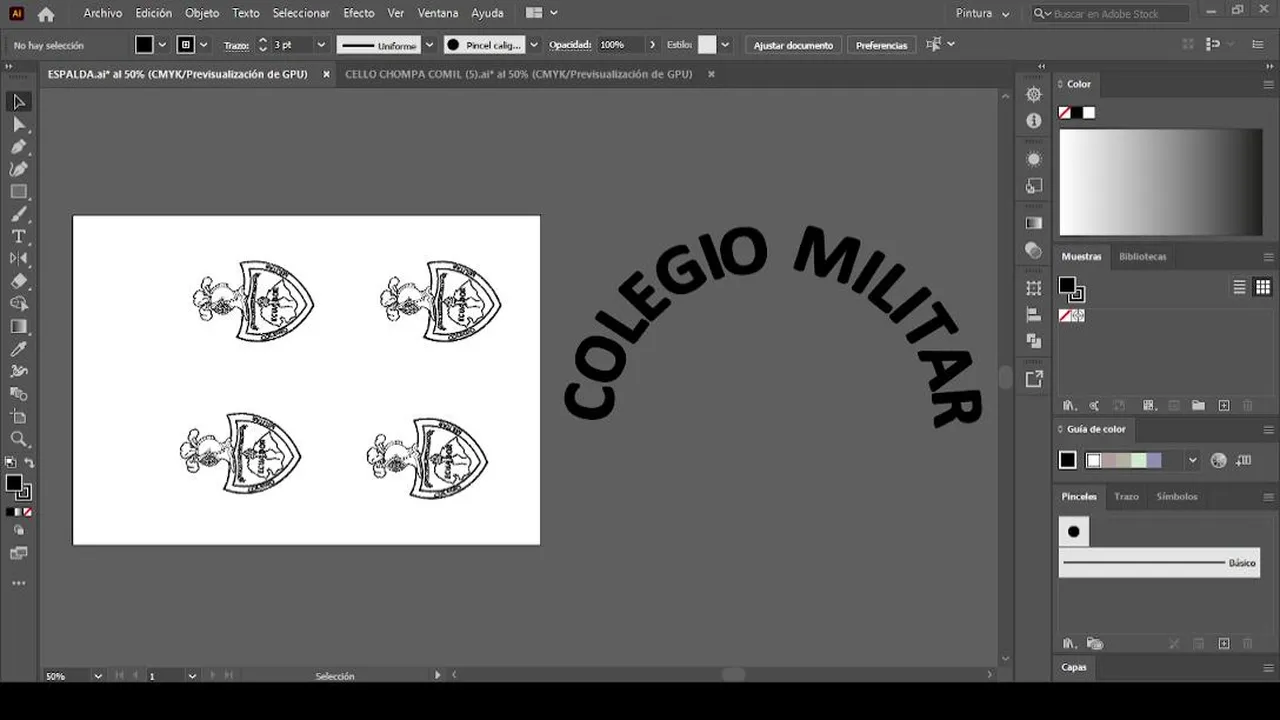Expand harmony rules dropdown in Guía de color
The width and height of the screenshot is (1280, 720).
click(x=1192, y=461)
